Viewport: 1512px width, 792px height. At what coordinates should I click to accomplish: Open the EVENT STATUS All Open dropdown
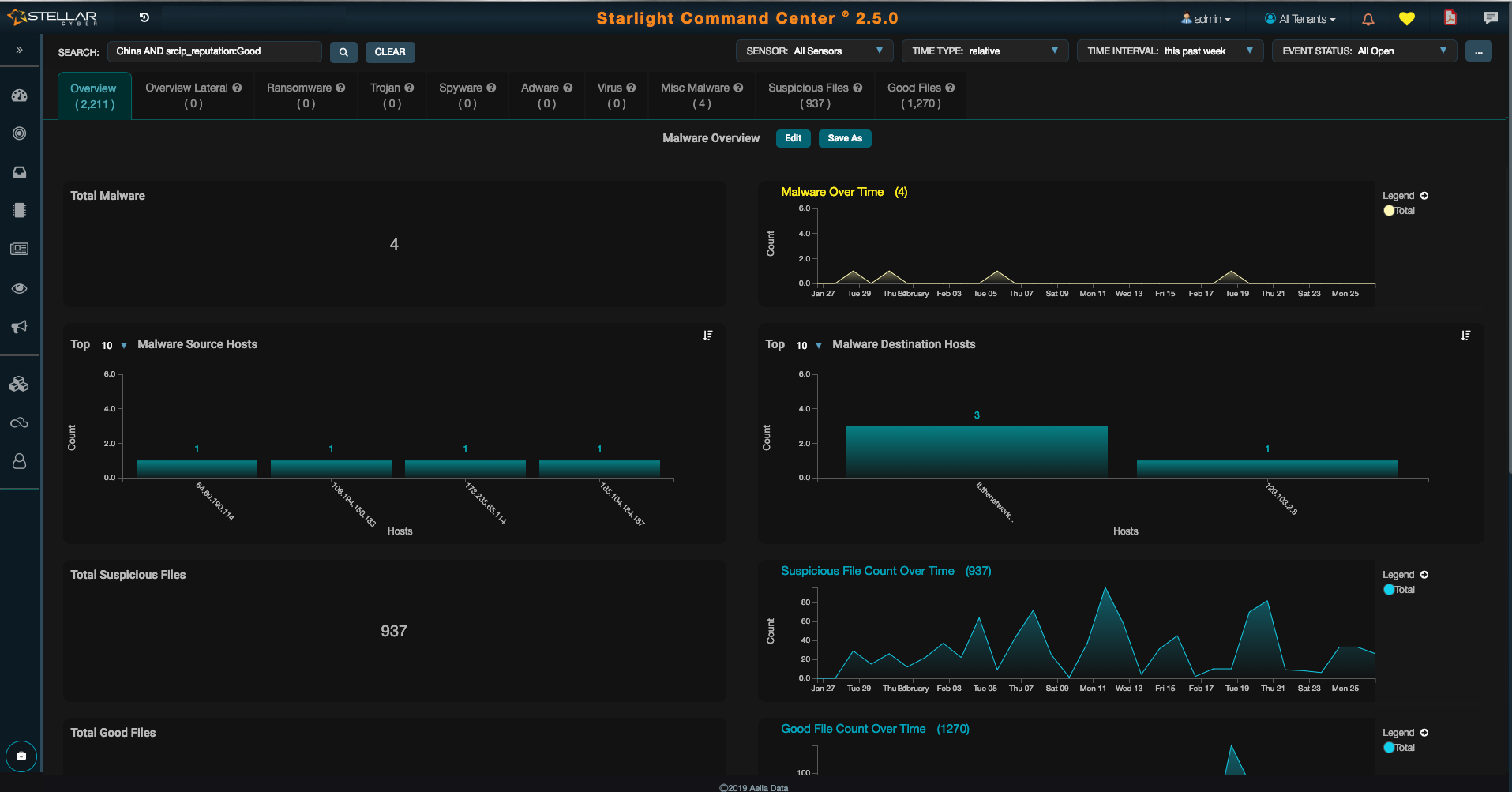[x=1364, y=51]
